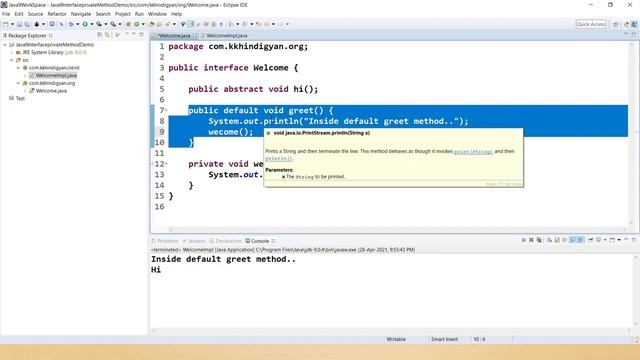Click Collapse All in Package Explorer
This screenshot has width=640, height=360.
point(99,35)
